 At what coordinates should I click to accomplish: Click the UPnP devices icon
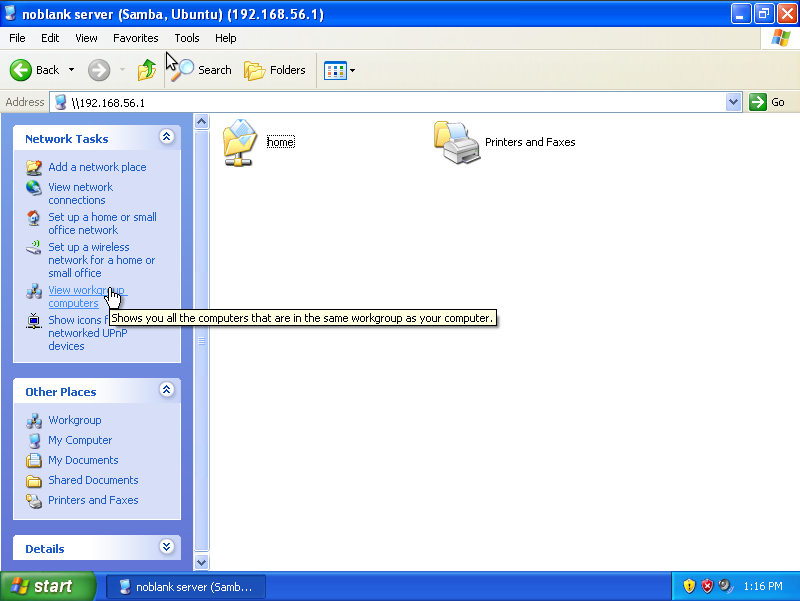(x=34, y=321)
